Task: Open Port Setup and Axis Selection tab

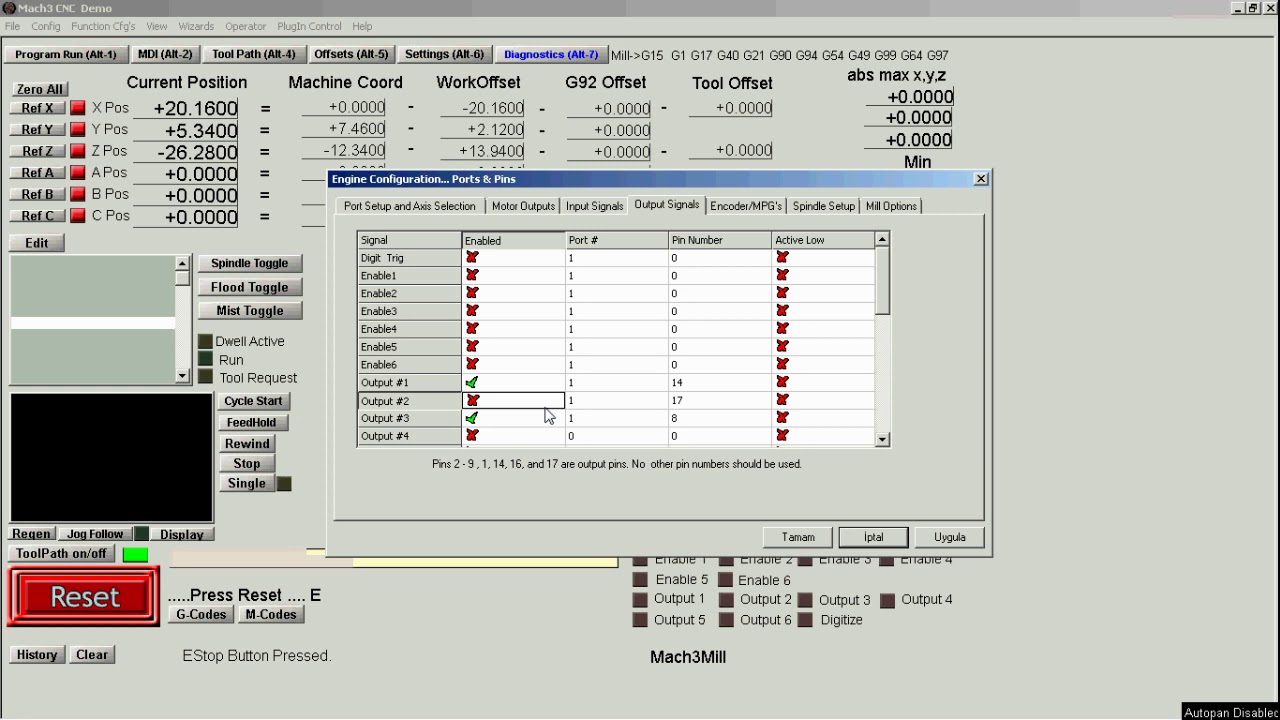Action: (x=410, y=206)
